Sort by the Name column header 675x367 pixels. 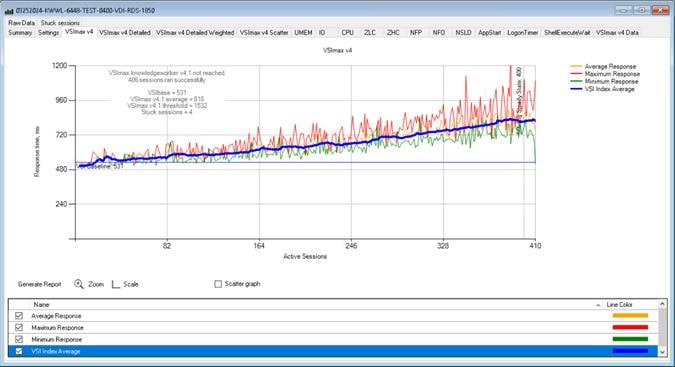click(x=41, y=305)
